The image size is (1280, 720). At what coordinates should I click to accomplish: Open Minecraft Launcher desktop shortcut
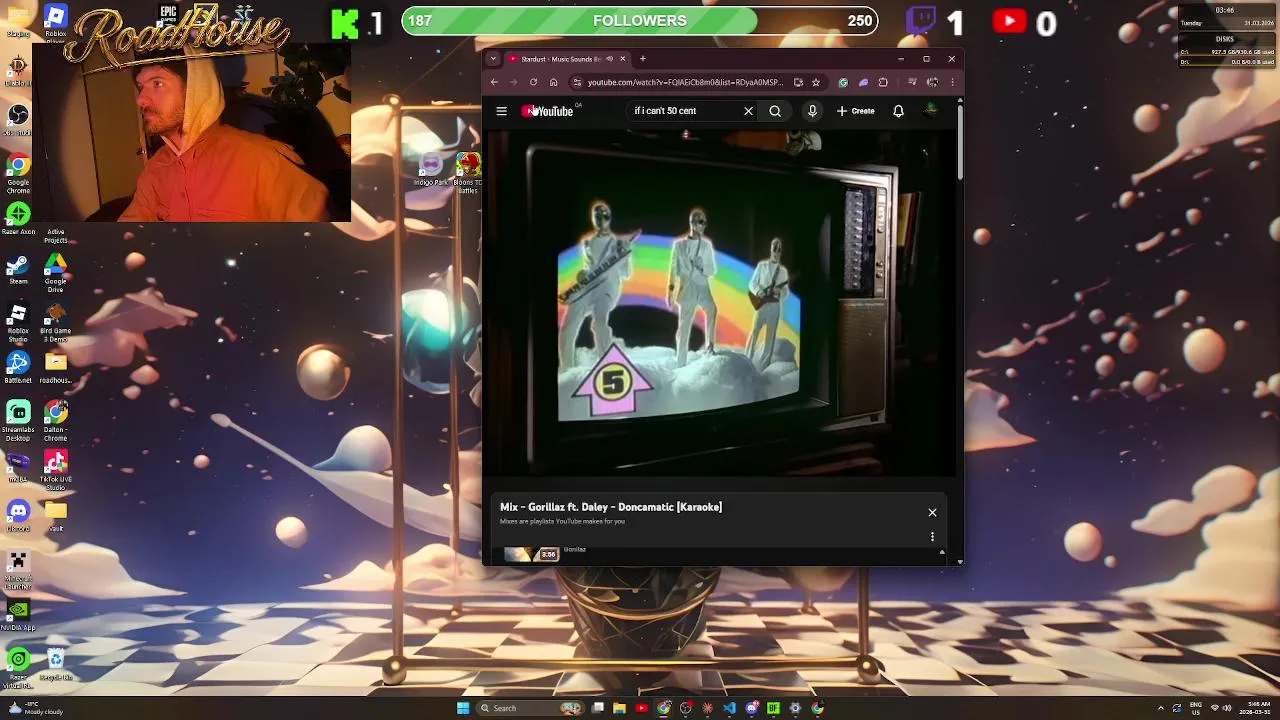click(19, 568)
